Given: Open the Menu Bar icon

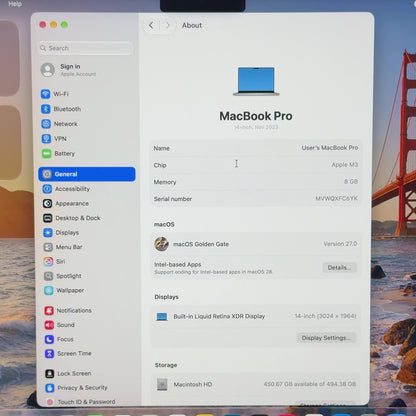Looking at the screenshot, I should tap(48, 247).
